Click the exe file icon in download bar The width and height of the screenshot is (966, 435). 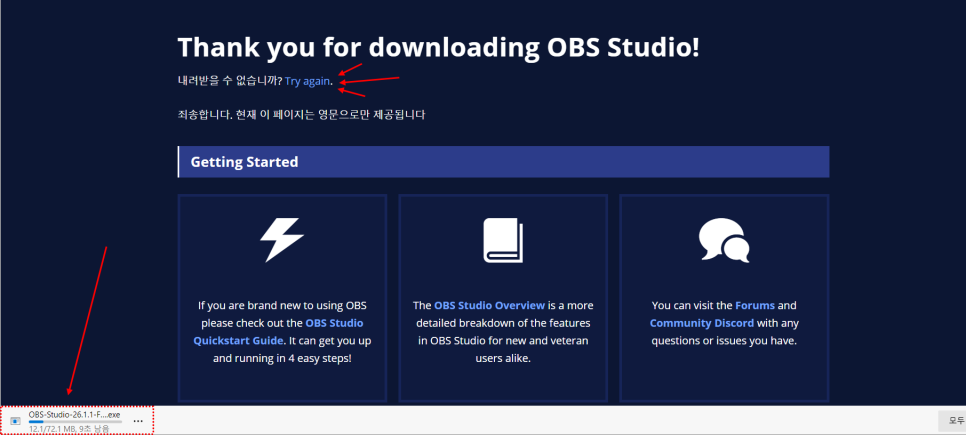[x=15, y=421]
